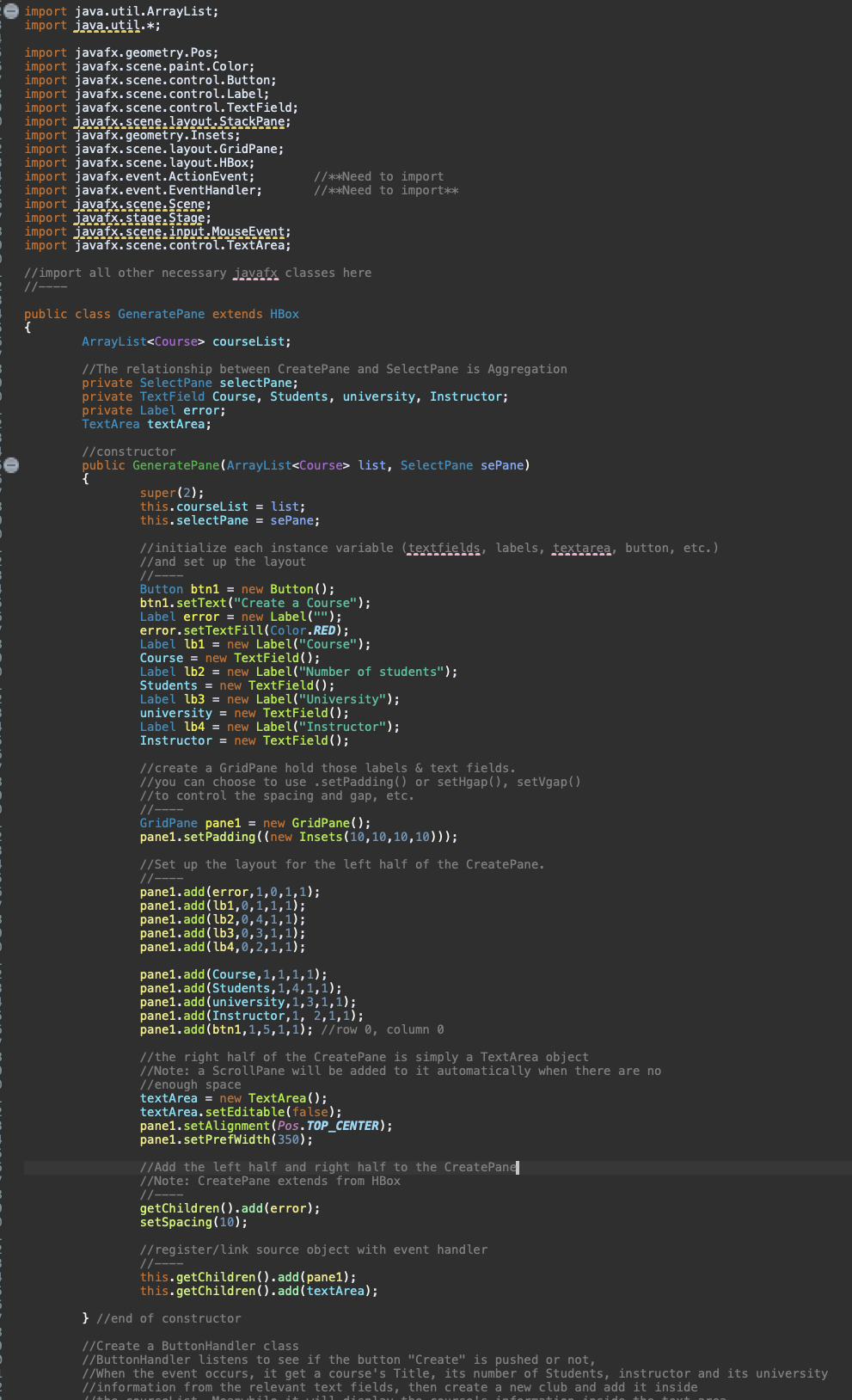The image size is (852, 1400).
Task: Click the 'javafx.geometry.Insets' import line
Action: [132, 135]
